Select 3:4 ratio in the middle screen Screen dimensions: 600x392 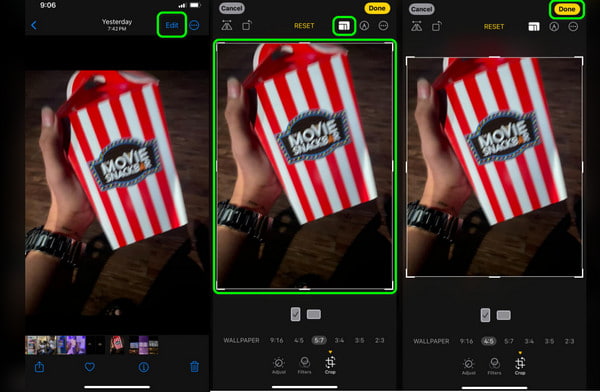click(x=339, y=340)
